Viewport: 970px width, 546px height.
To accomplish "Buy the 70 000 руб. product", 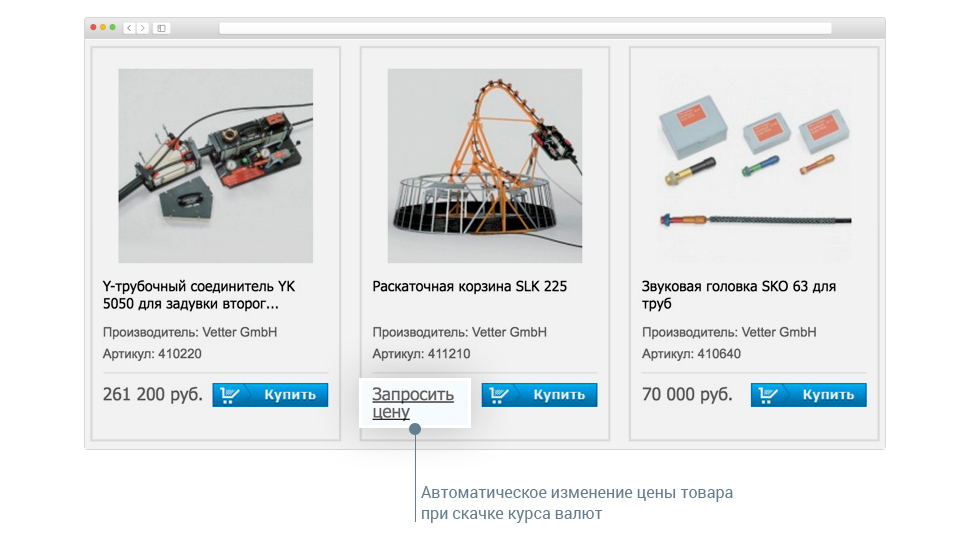I will point(809,395).
